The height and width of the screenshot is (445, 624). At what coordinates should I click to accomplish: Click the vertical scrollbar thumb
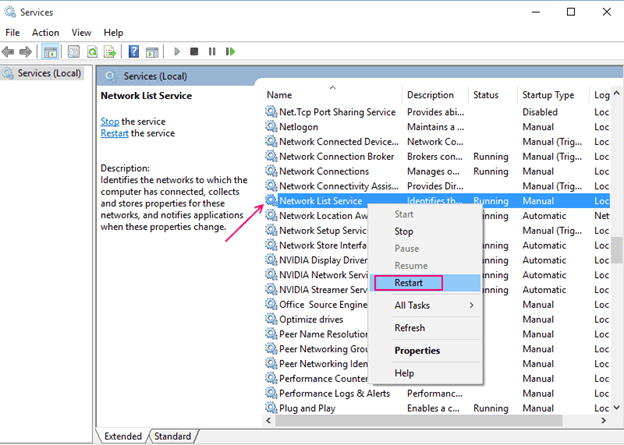click(616, 250)
